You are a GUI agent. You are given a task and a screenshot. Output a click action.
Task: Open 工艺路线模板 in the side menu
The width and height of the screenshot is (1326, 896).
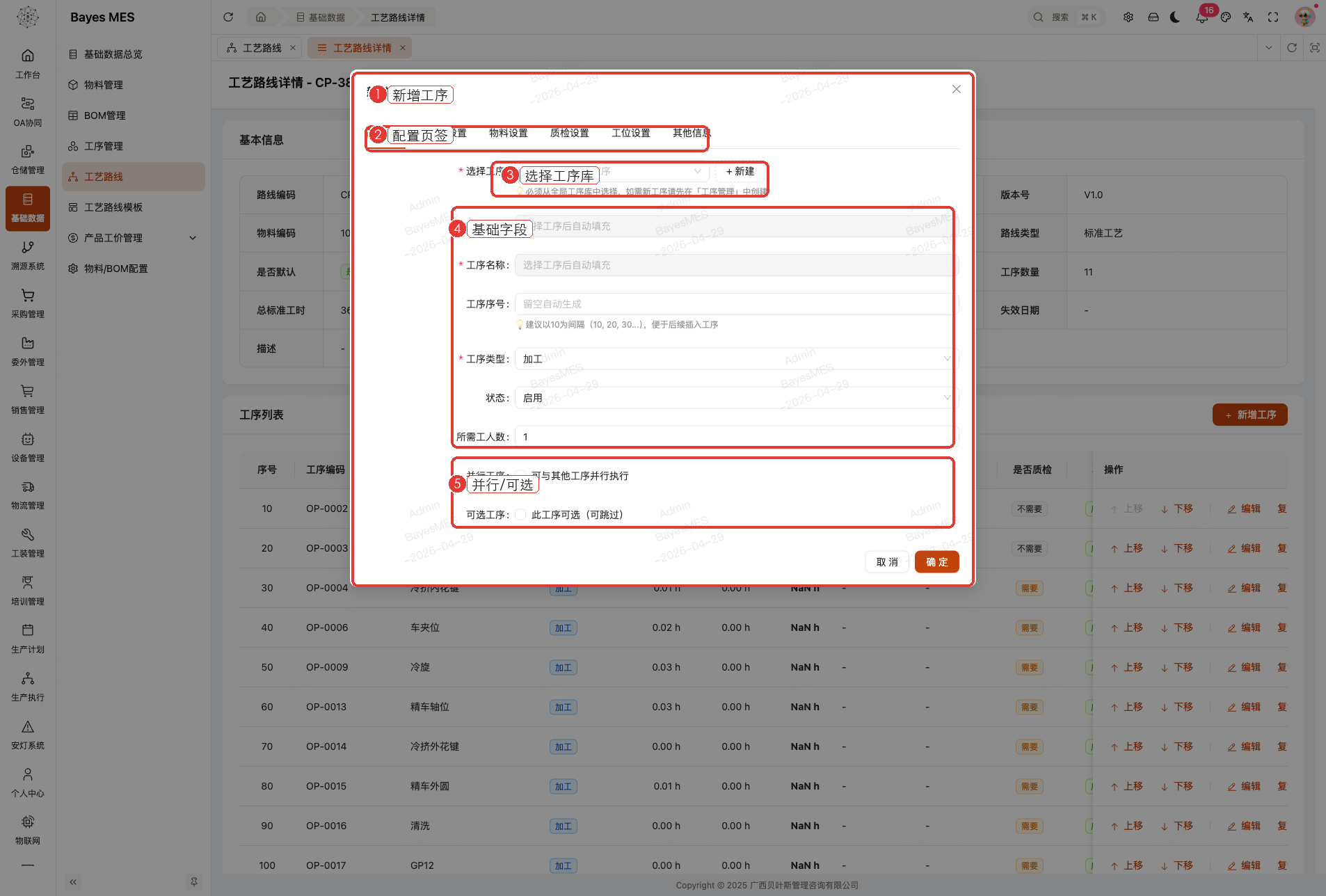click(134, 207)
